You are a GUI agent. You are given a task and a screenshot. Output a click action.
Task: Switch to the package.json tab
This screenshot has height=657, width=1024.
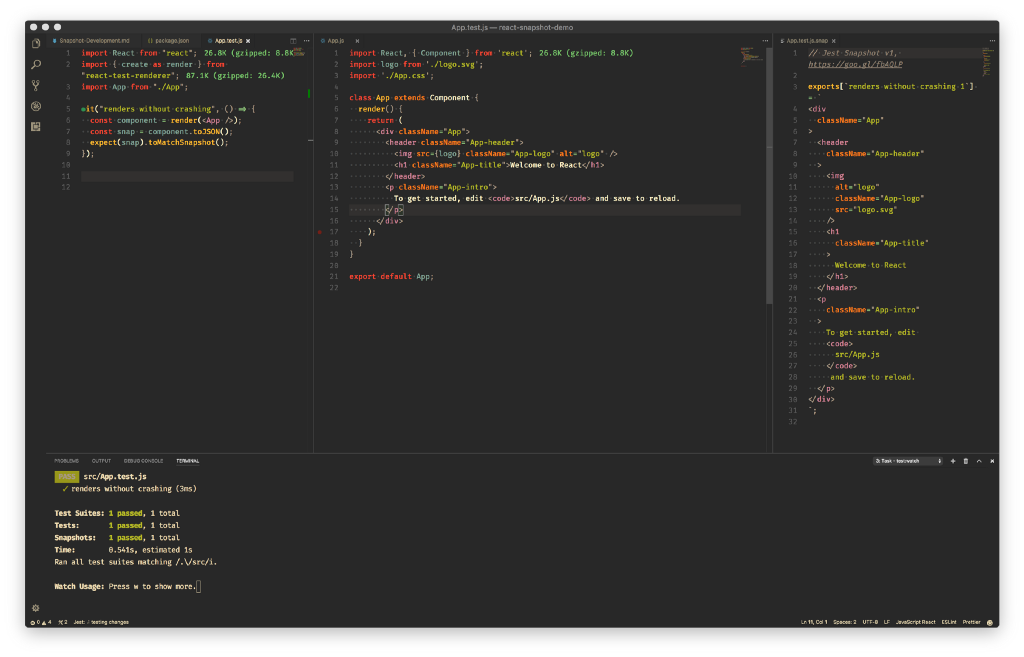(x=170, y=40)
